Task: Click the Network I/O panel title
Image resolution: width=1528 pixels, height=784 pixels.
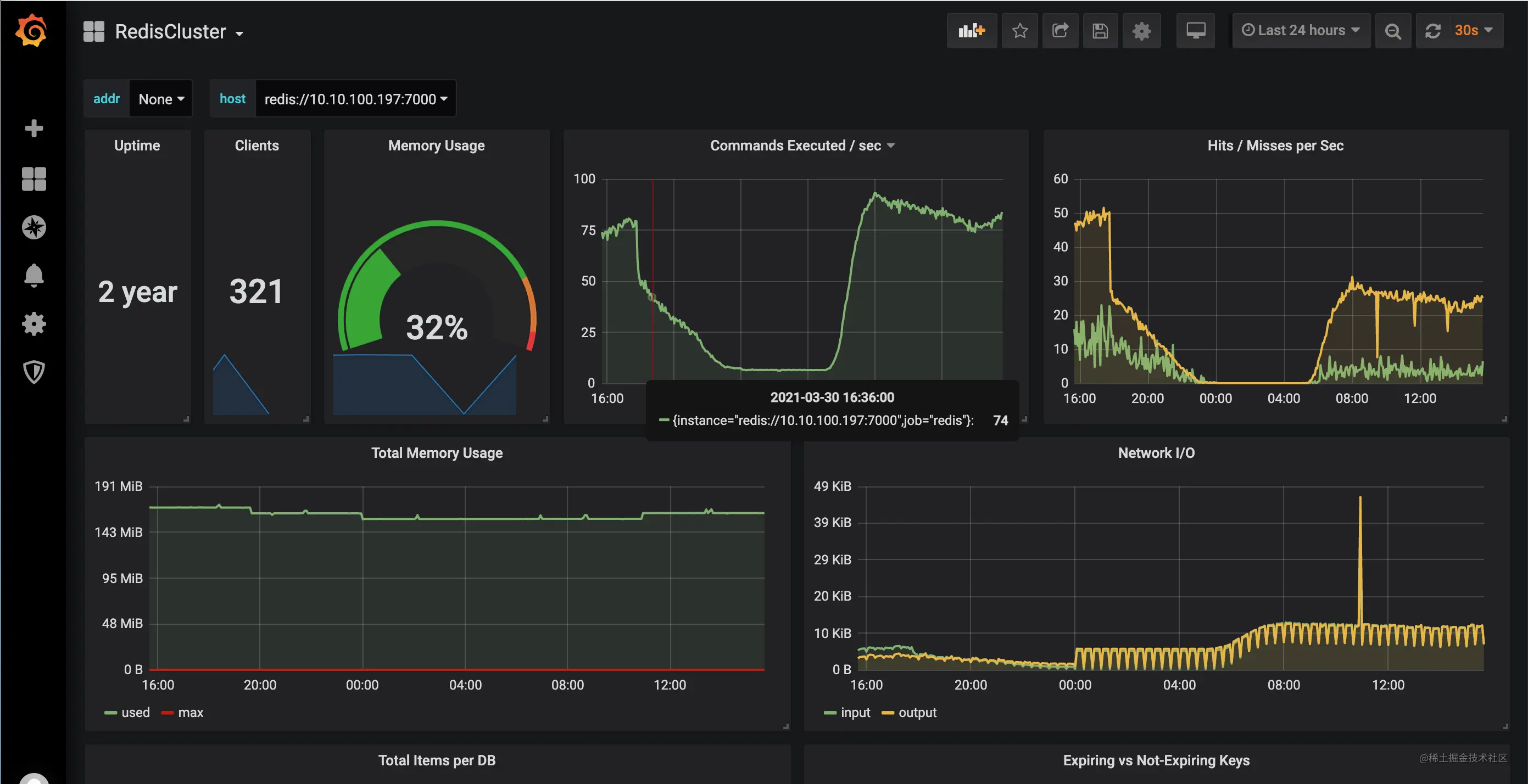Action: pos(1156,452)
